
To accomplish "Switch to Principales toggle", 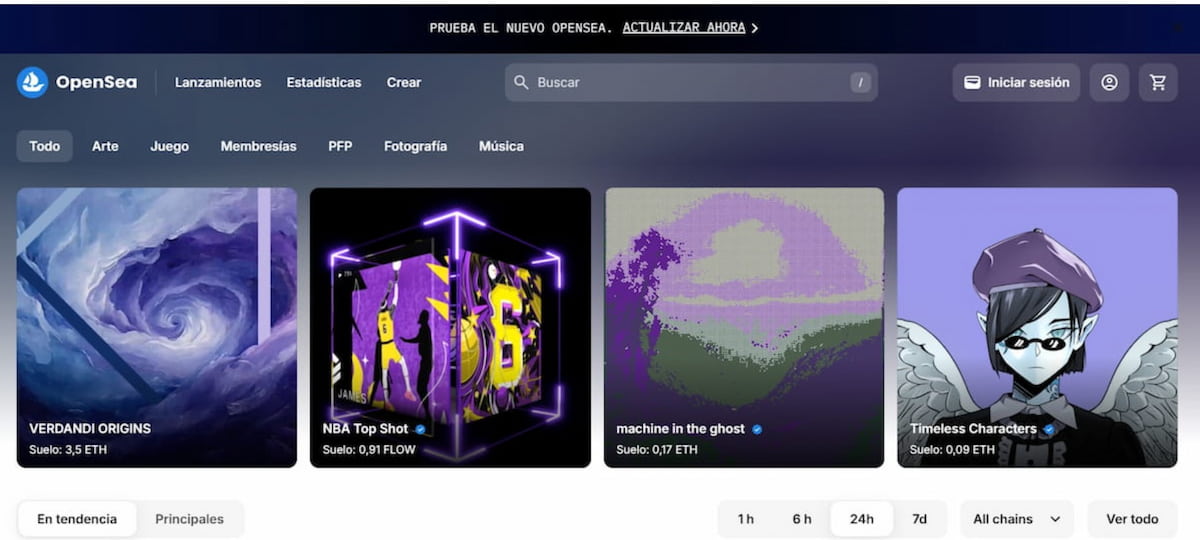I will tap(190, 519).
